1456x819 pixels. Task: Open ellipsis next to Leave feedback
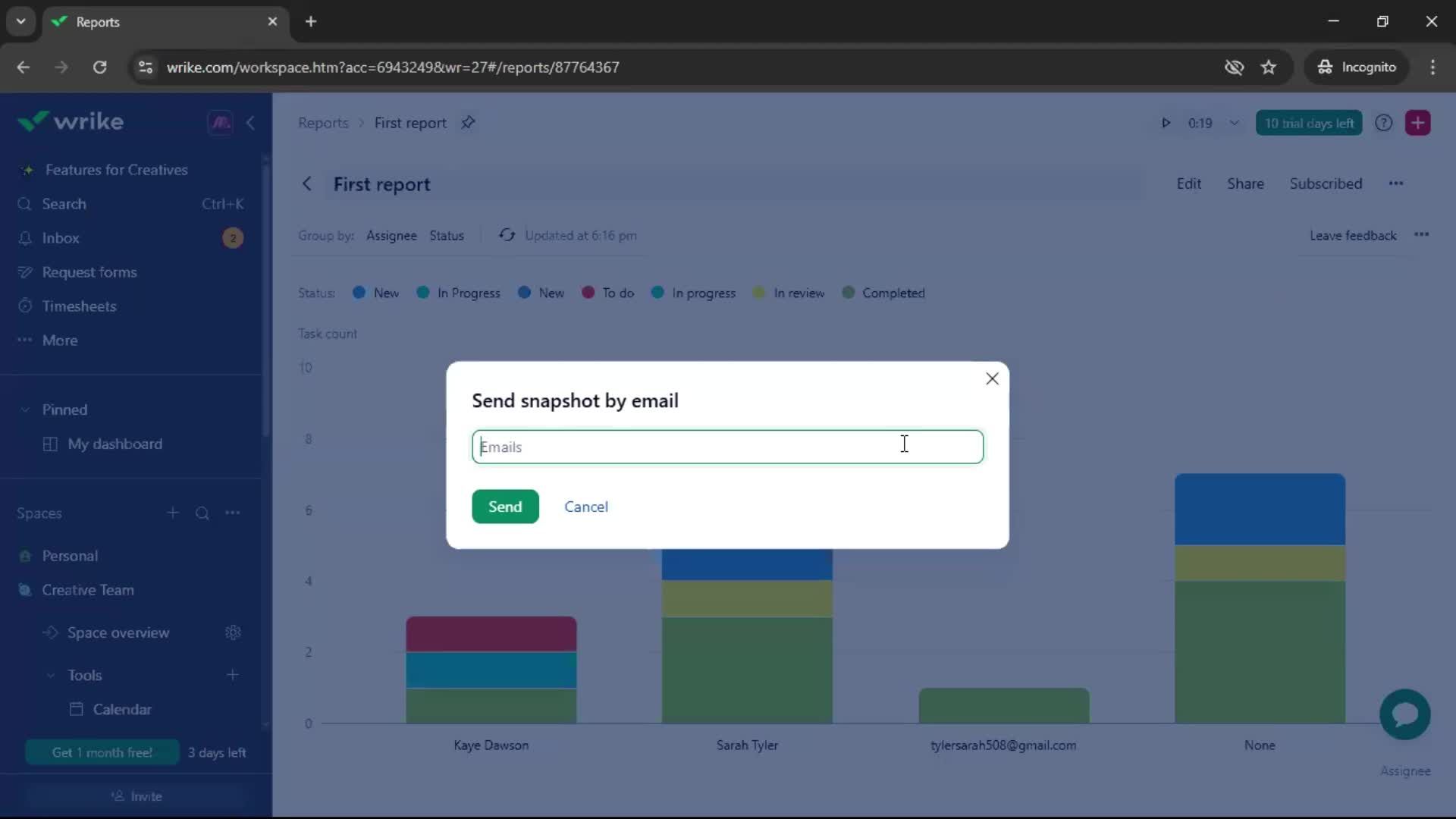pyautogui.click(x=1422, y=235)
